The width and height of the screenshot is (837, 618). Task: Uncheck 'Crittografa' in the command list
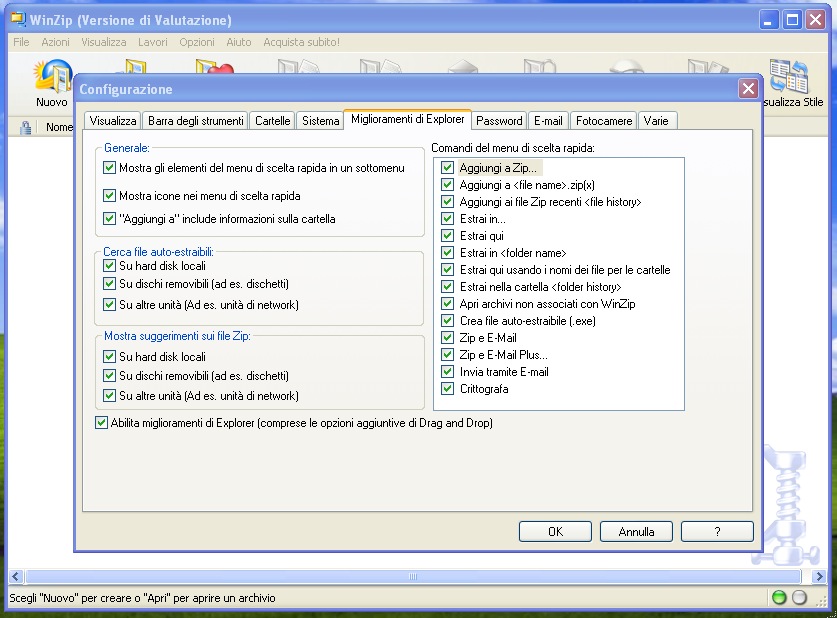[448, 389]
